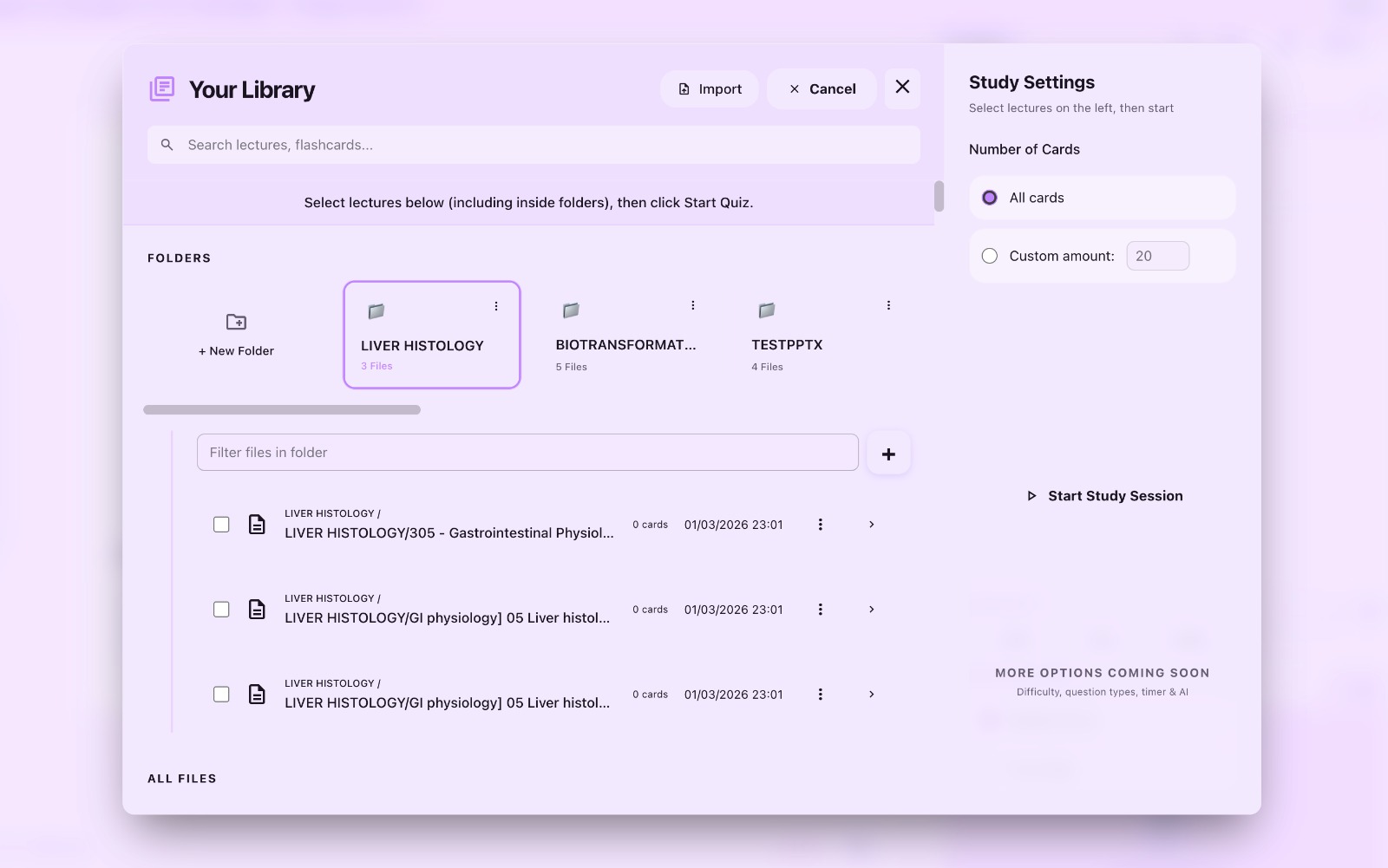Image resolution: width=1388 pixels, height=868 pixels.
Task: Open options for the 305 Gastrointestinal Physiol file
Action: pyautogui.click(x=820, y=525)
